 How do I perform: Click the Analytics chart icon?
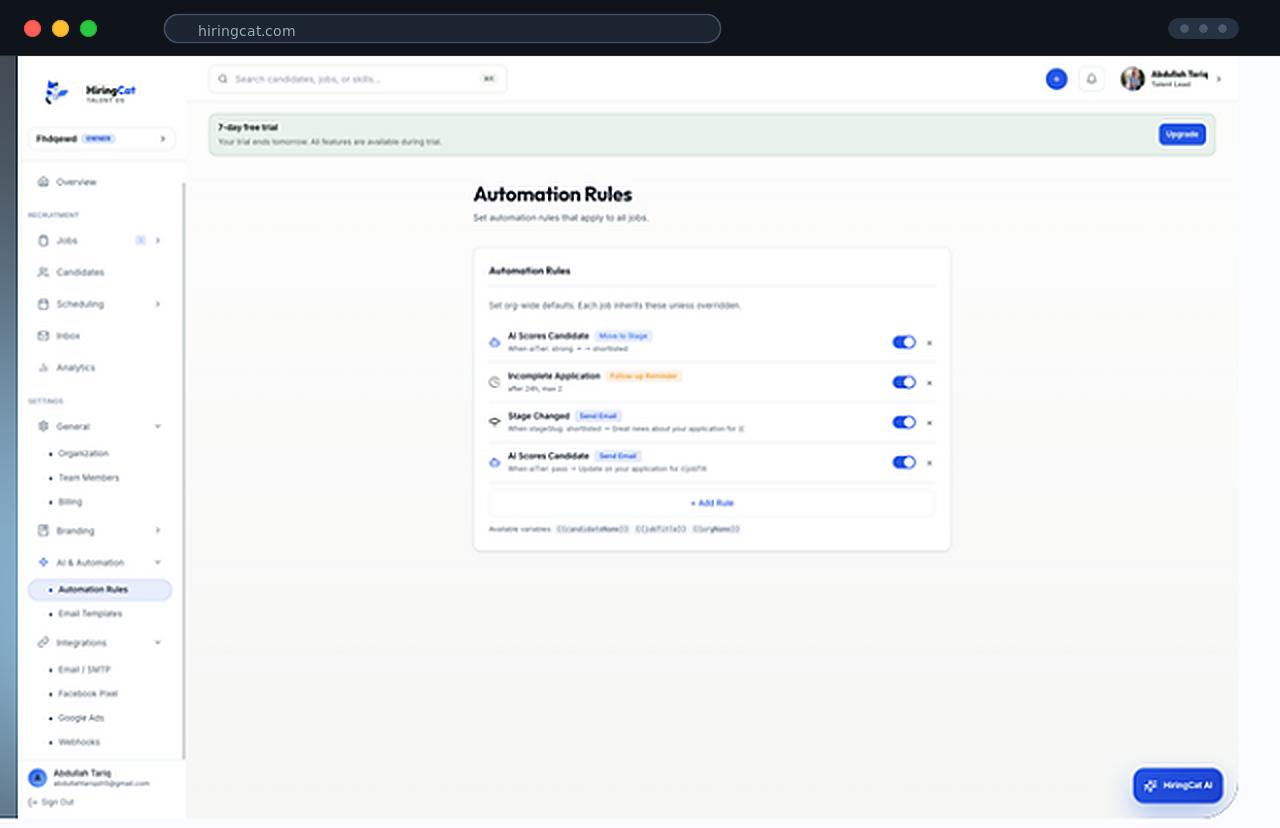tap(43, 368)
